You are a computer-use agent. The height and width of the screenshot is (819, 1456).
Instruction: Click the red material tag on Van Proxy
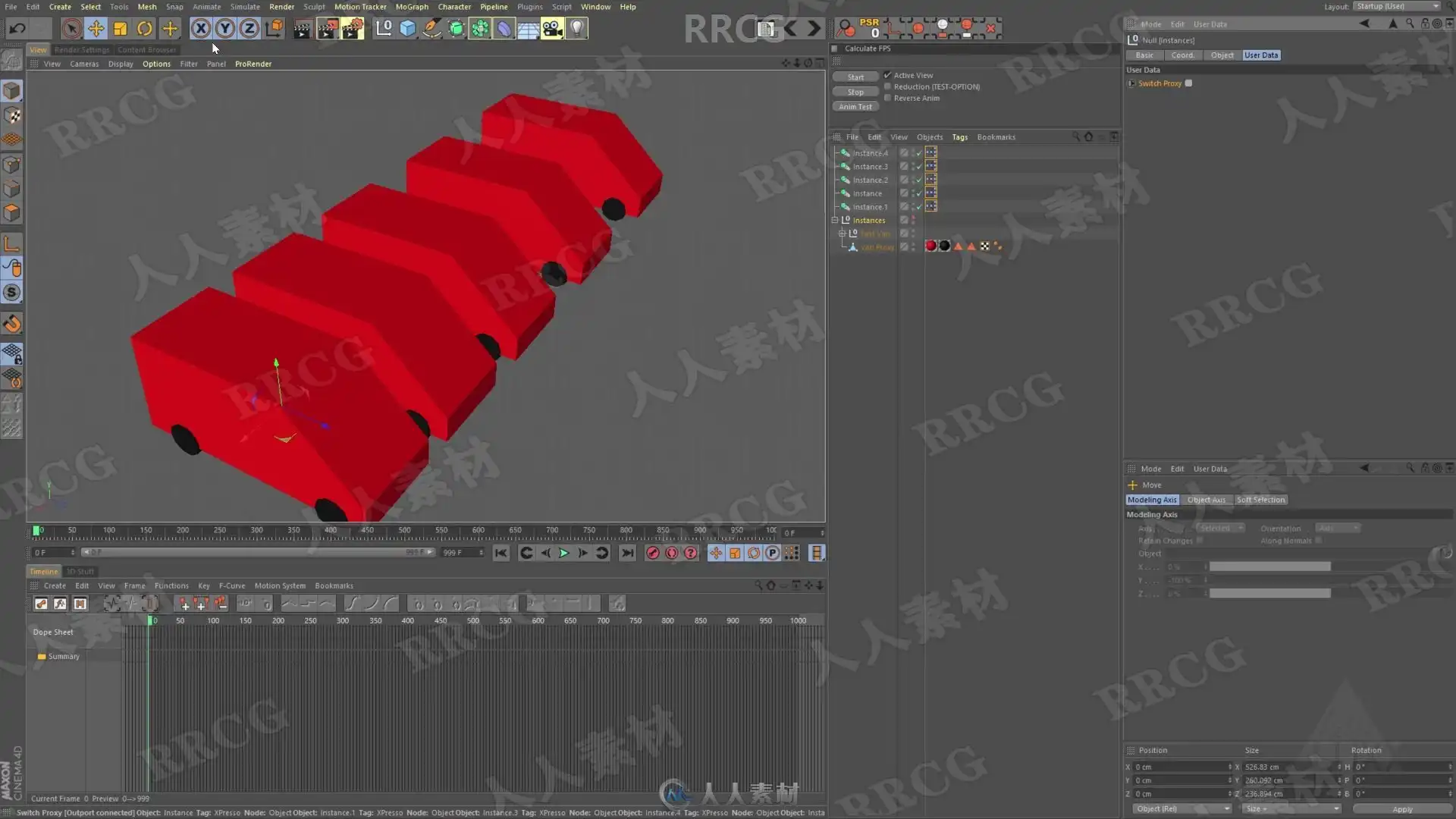point(930,246)
